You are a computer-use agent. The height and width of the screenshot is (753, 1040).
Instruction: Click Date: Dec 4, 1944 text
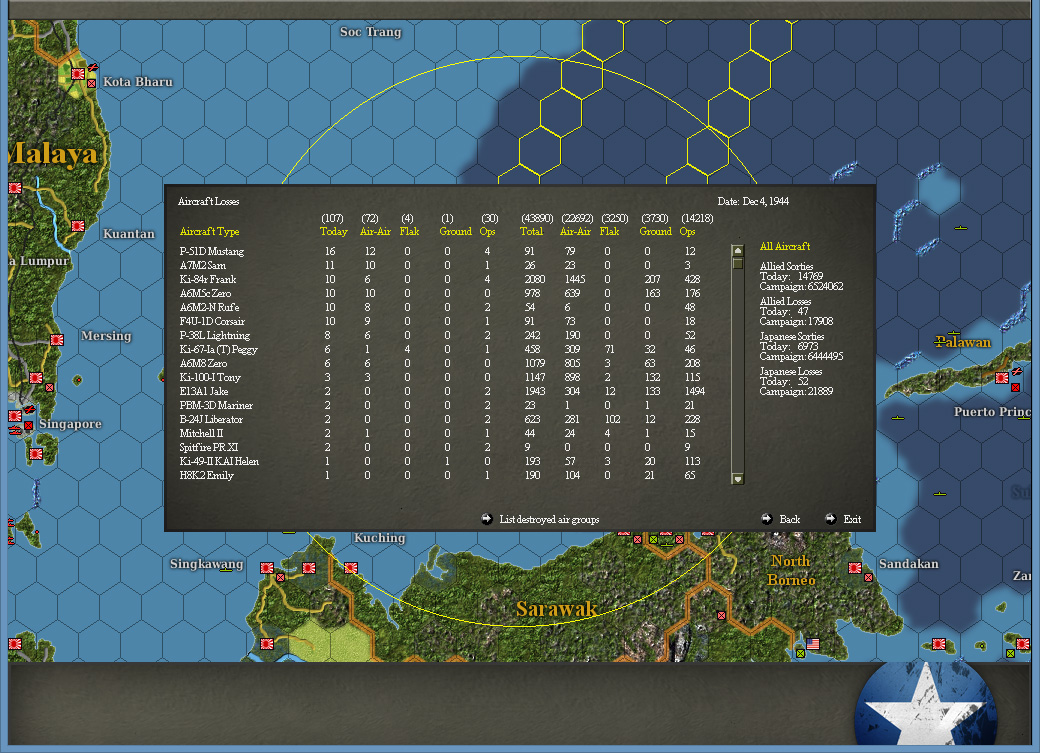(x=753, y=202)
